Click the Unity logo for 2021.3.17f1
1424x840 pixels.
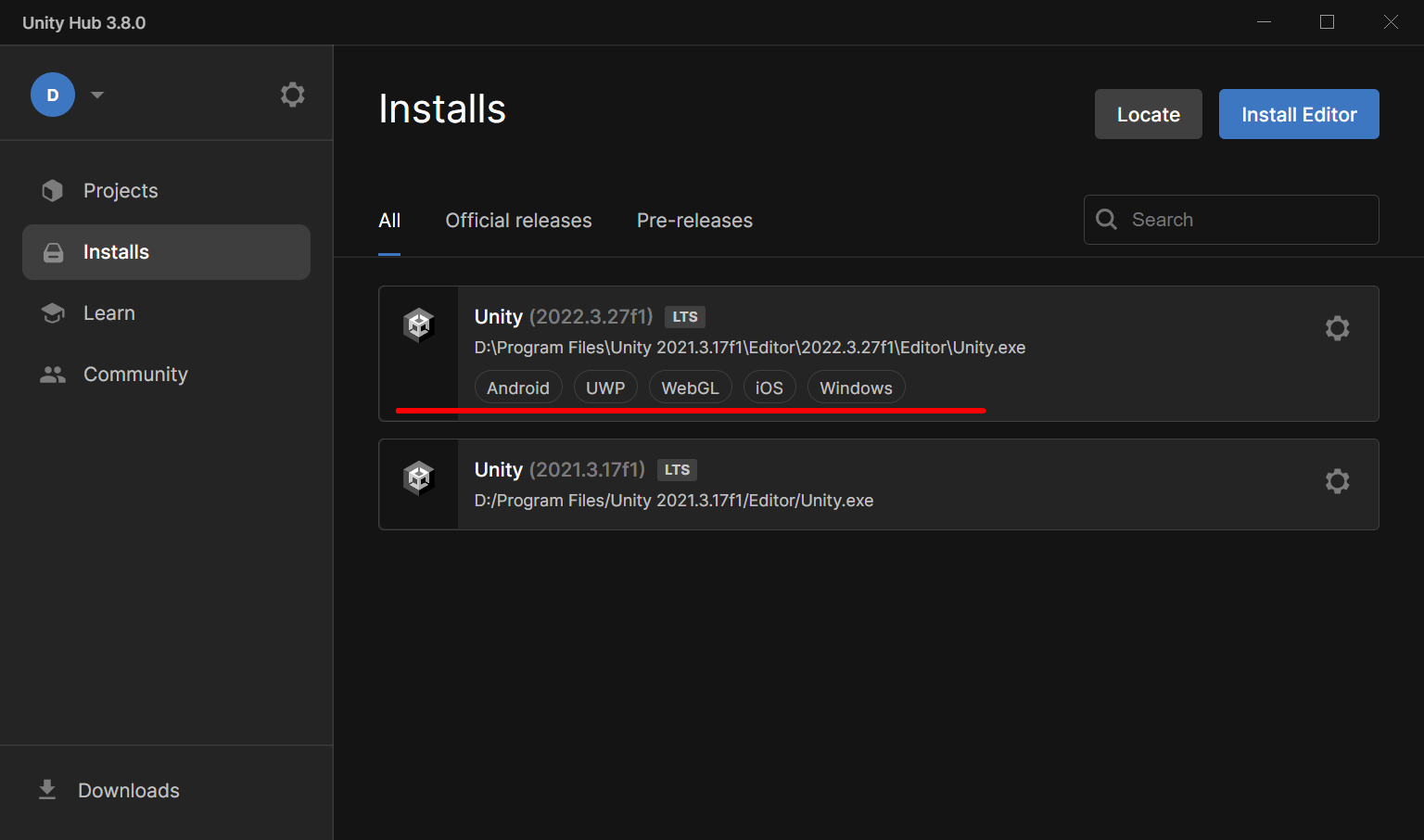coord(419,478)
